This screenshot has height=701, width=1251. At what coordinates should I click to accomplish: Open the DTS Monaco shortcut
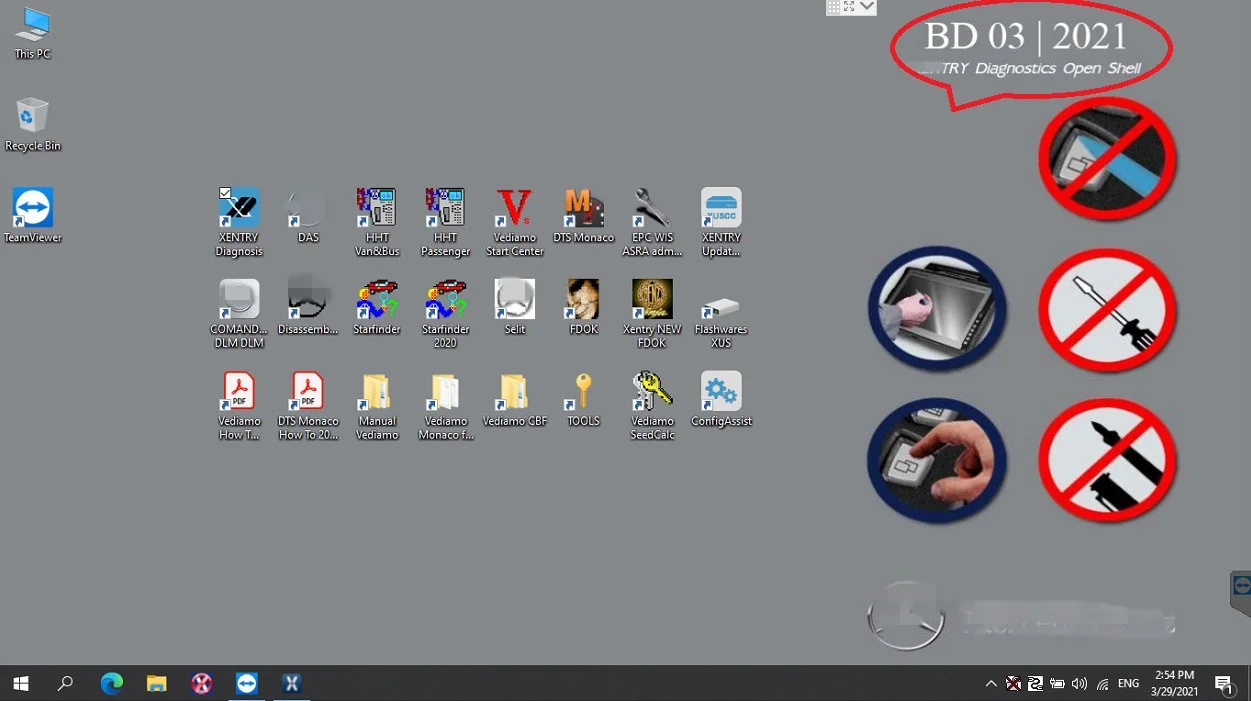[583, 208]
